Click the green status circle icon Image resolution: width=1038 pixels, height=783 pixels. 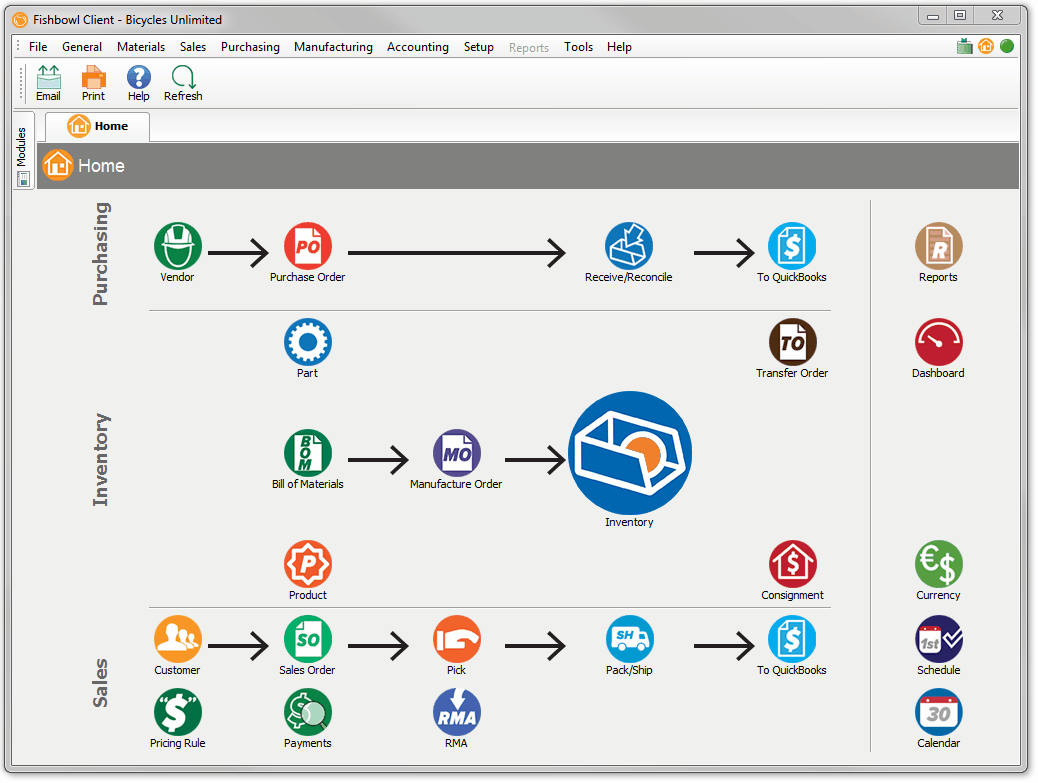click(x=1007, y=46)
